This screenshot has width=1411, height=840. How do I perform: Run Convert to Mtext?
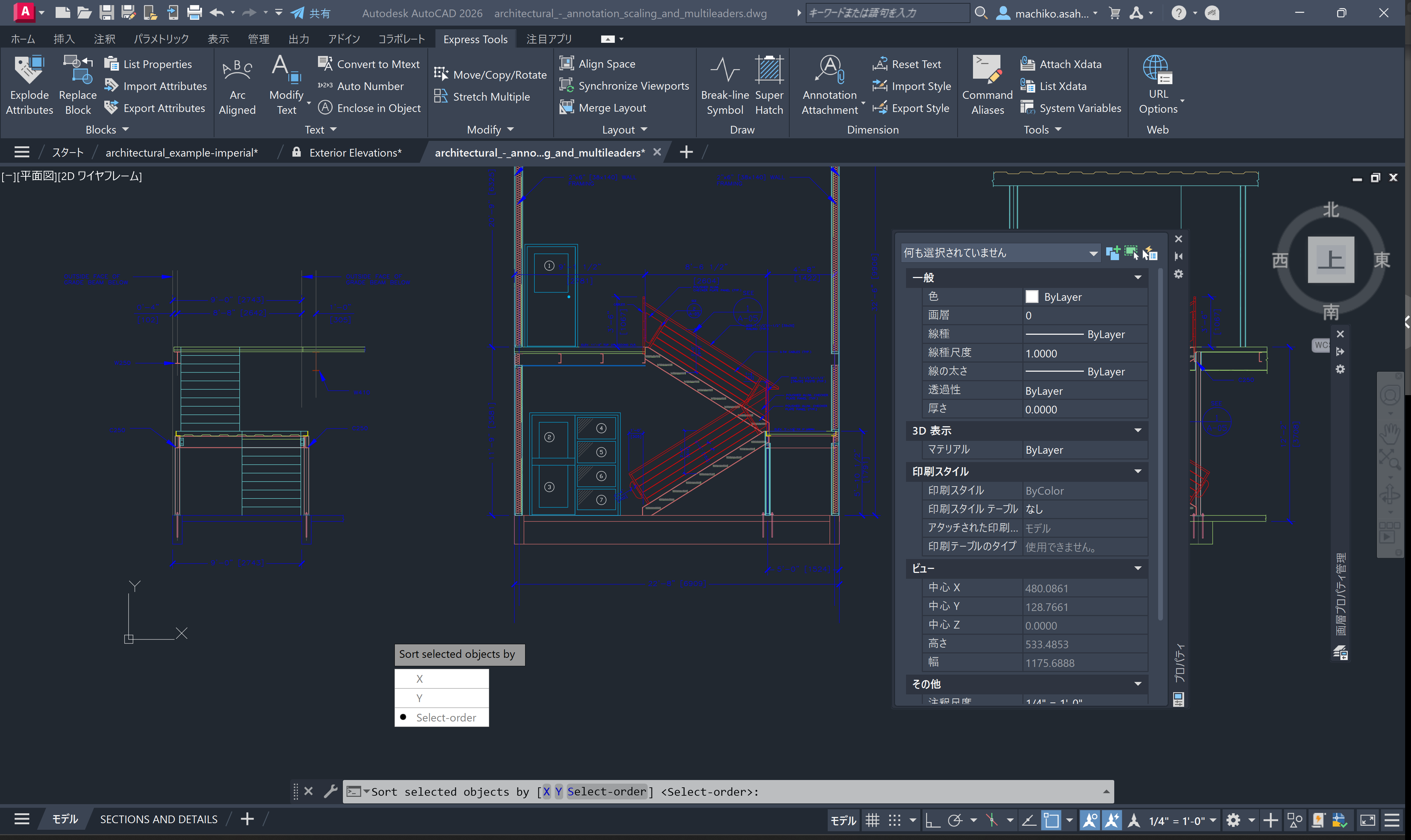[368, 64]
